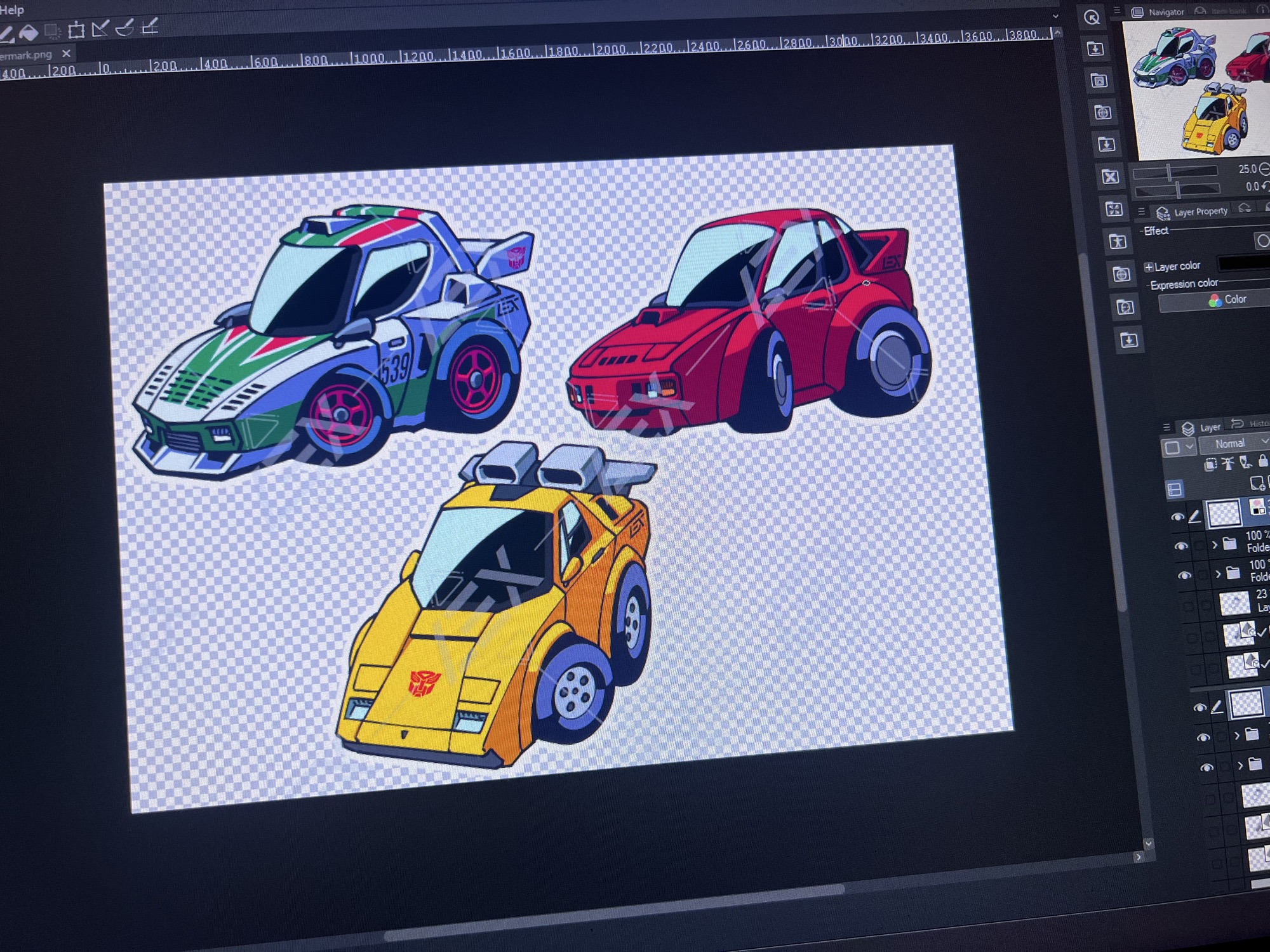
Task: Click the Fill bucket icon in the command bar
Action: (29, 32)
